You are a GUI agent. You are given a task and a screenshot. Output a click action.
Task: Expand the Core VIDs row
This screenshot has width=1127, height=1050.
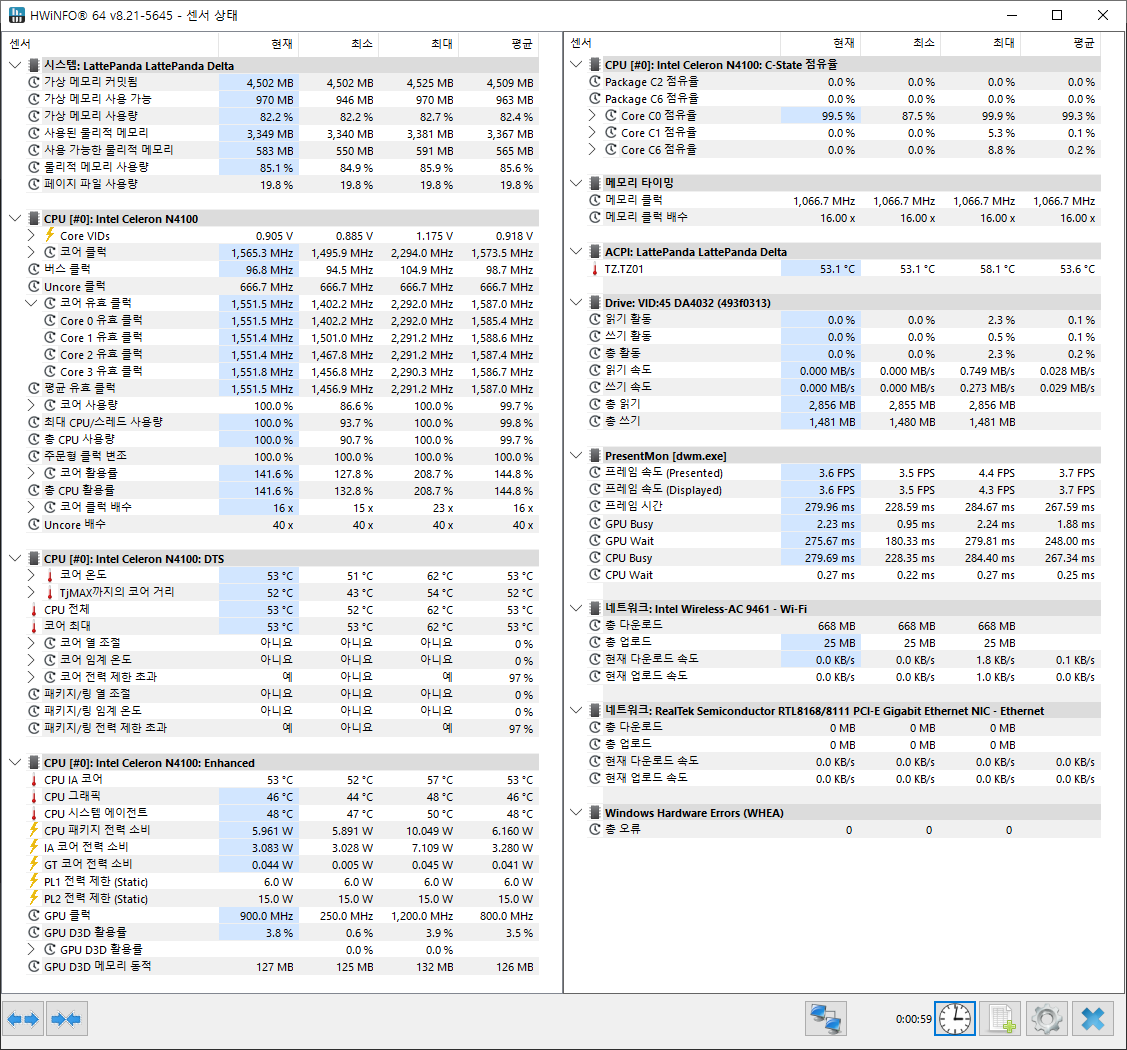click(x=31, y=235)
